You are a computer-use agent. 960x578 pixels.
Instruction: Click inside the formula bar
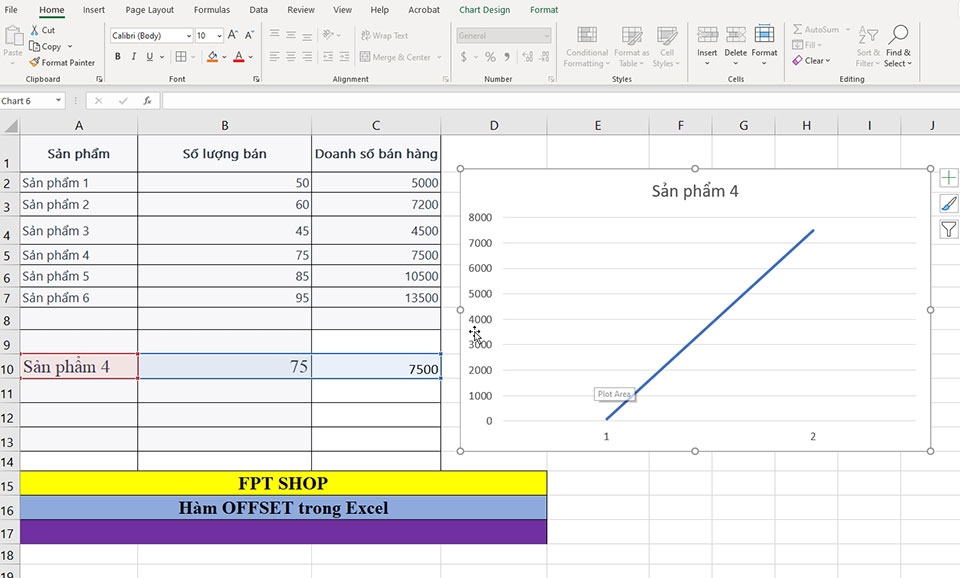click(560, 101)
